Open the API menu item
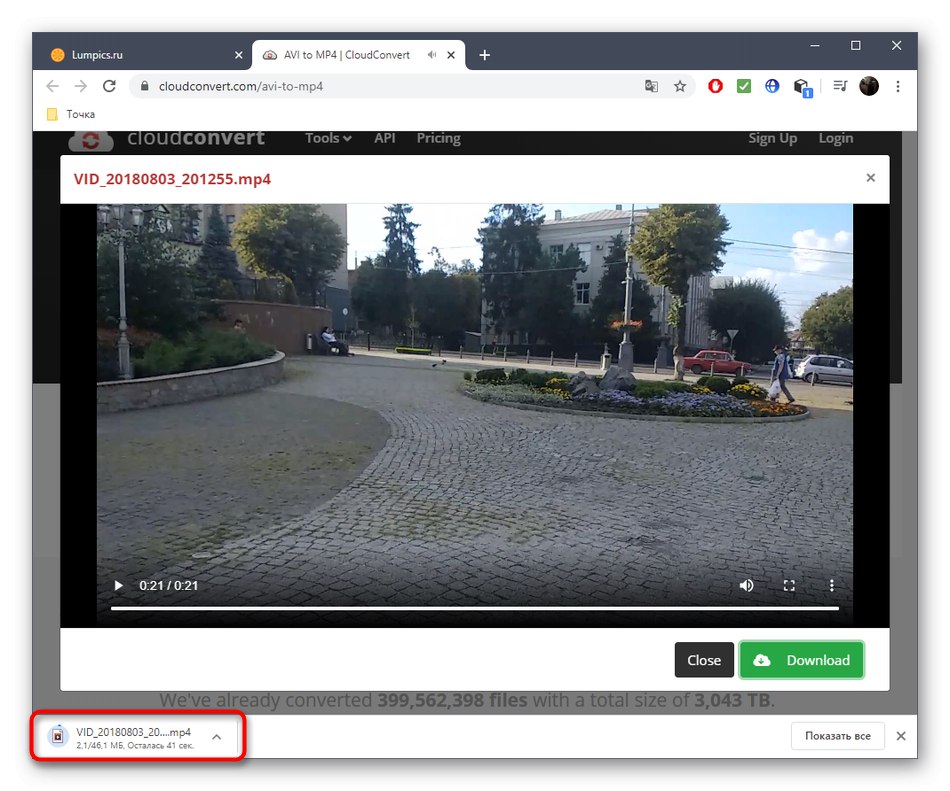This screenshot has height=791, width=950. click(384, 138)
